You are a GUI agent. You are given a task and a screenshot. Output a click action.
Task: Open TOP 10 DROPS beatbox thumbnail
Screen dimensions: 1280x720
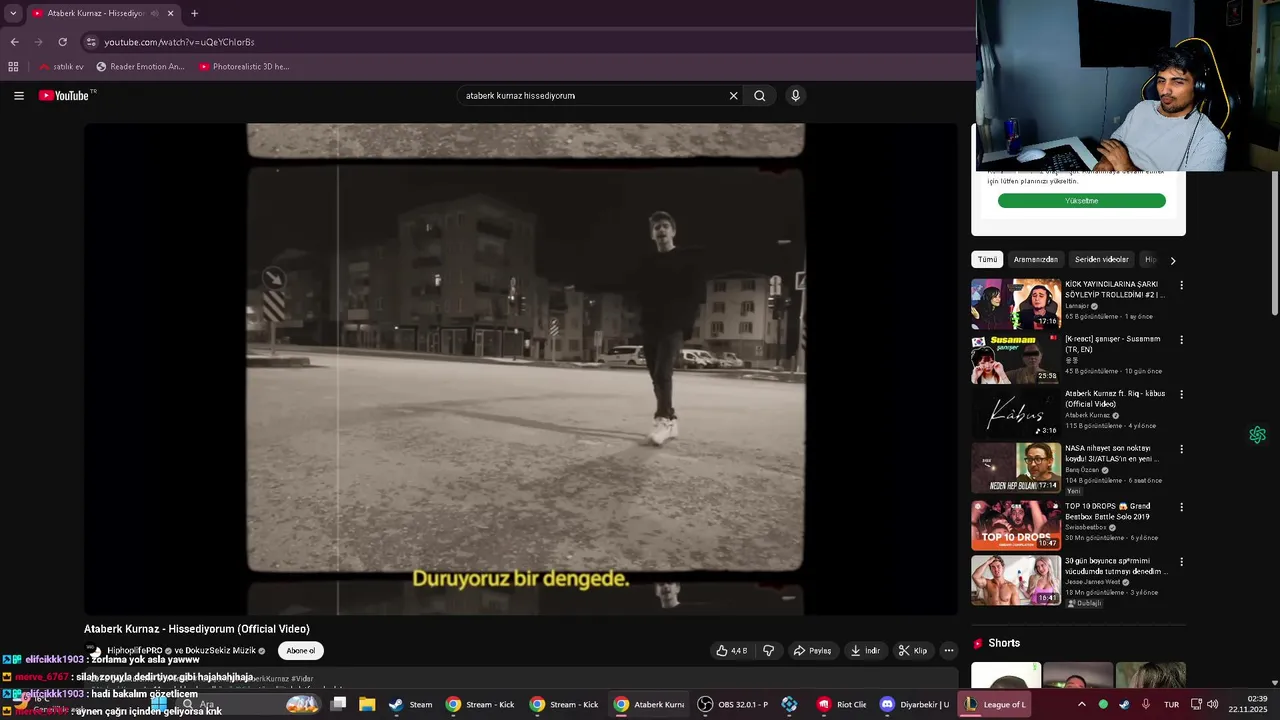[x=1015, y=525]
